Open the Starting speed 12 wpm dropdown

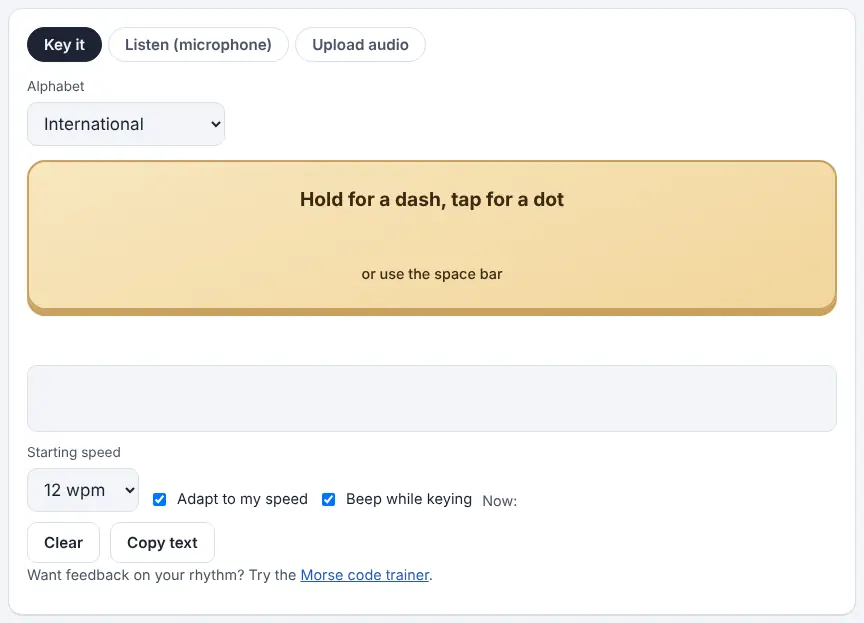(x=83, y=490)
